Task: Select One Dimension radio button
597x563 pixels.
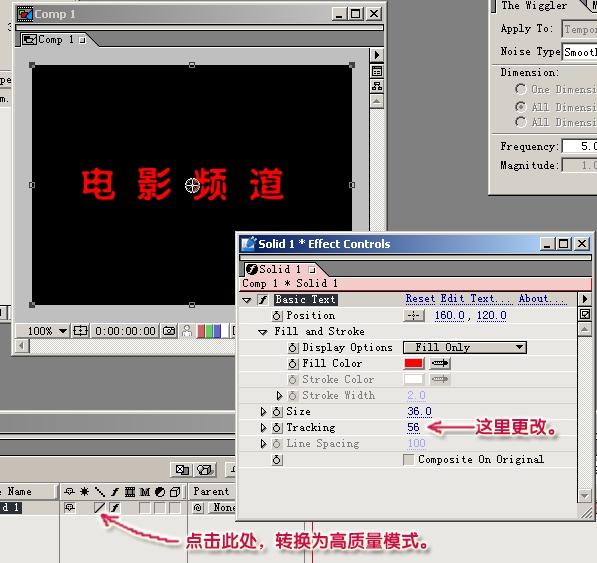Action: click(x=520, y=89)
